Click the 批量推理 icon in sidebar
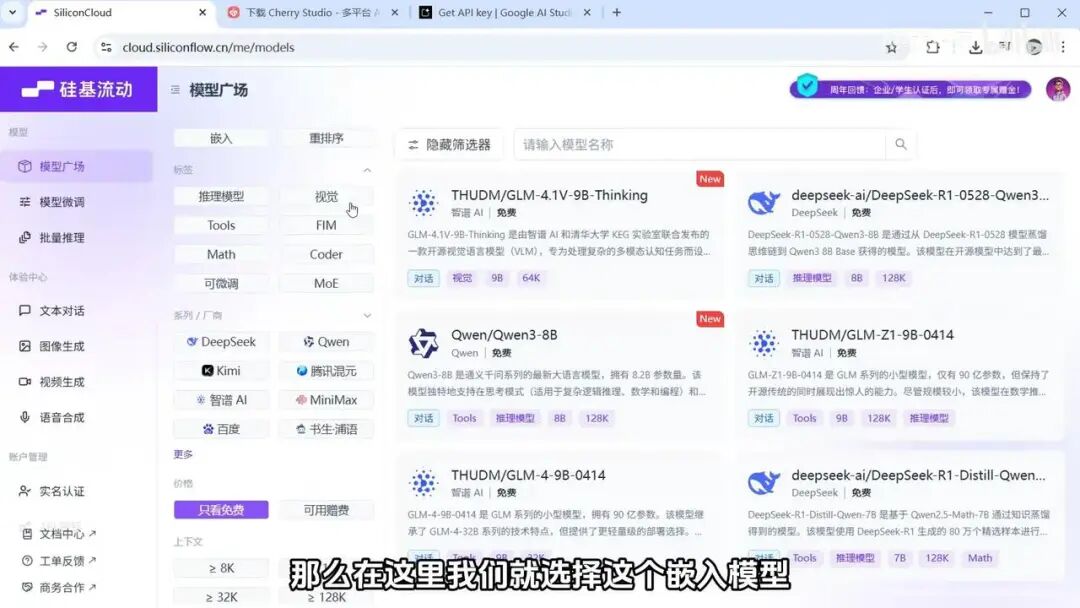The height and width of the screenshot is (608, 1080). [x=25, y=237]
